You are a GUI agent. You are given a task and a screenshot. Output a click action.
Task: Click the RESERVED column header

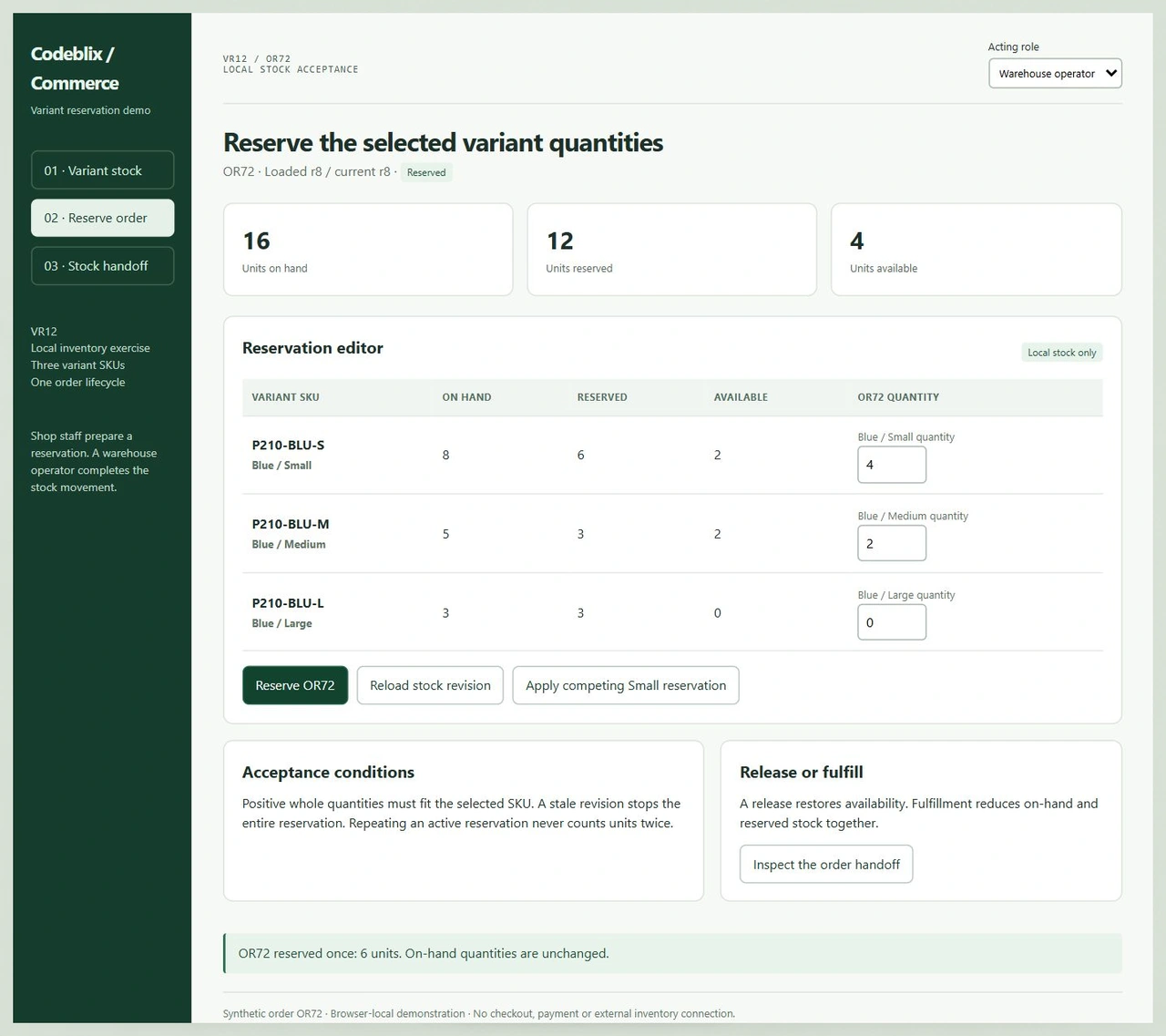pyautogui.click(x=602, y=397)
